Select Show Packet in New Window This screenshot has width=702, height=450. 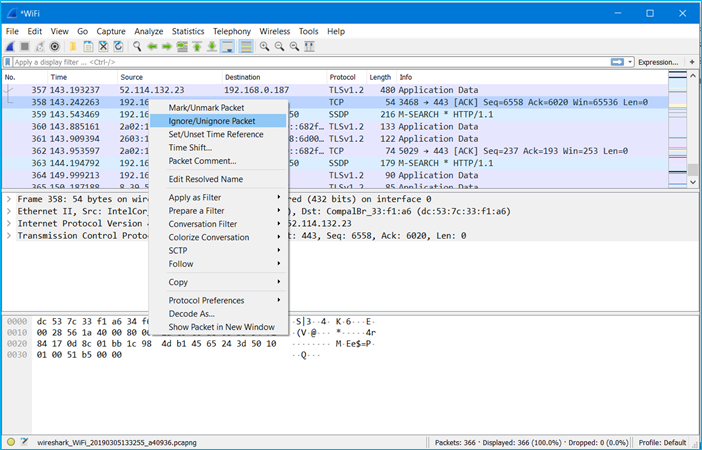click(218, 327)
